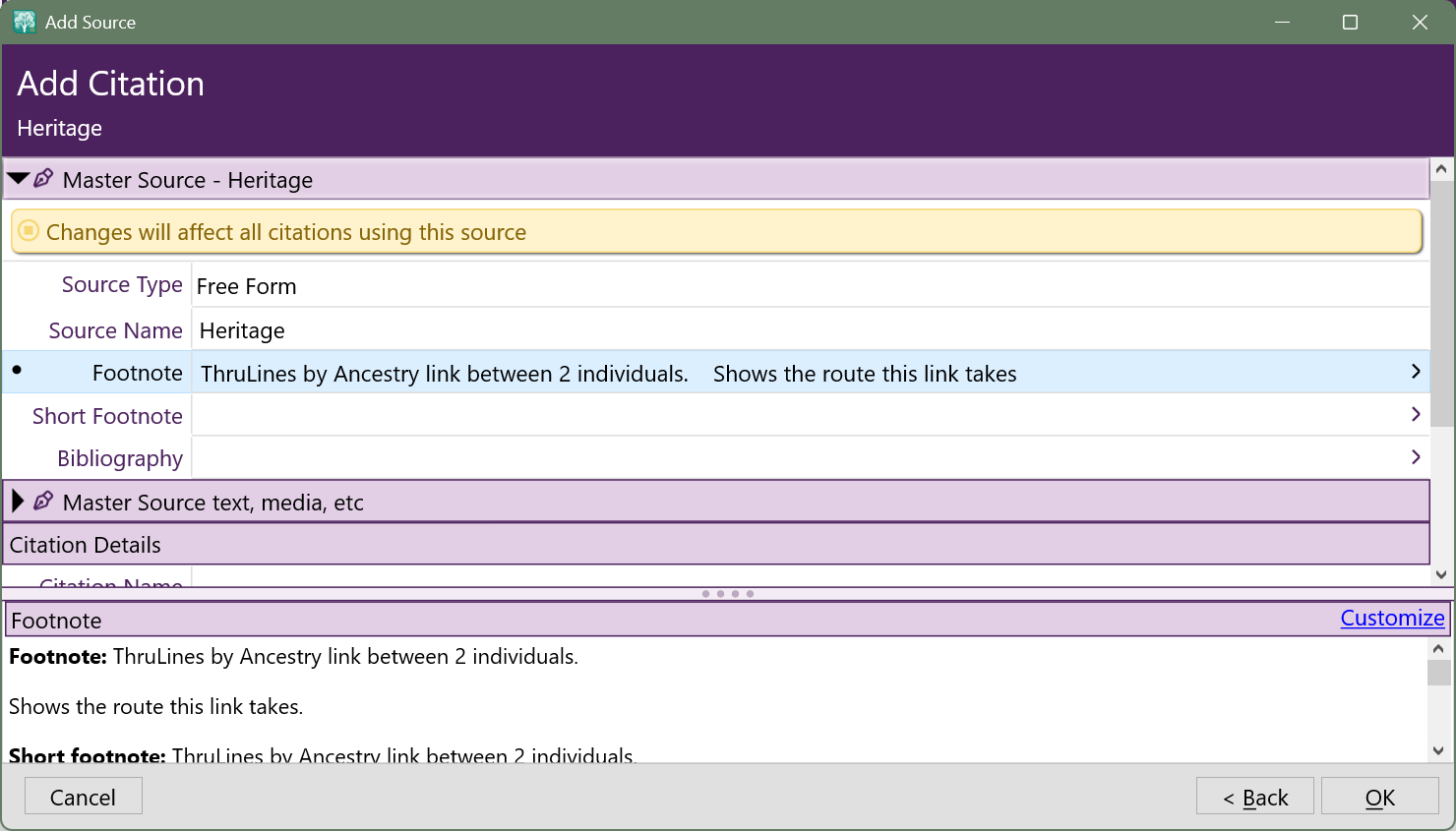Click the bold "Footnote:" preview line

293,656
